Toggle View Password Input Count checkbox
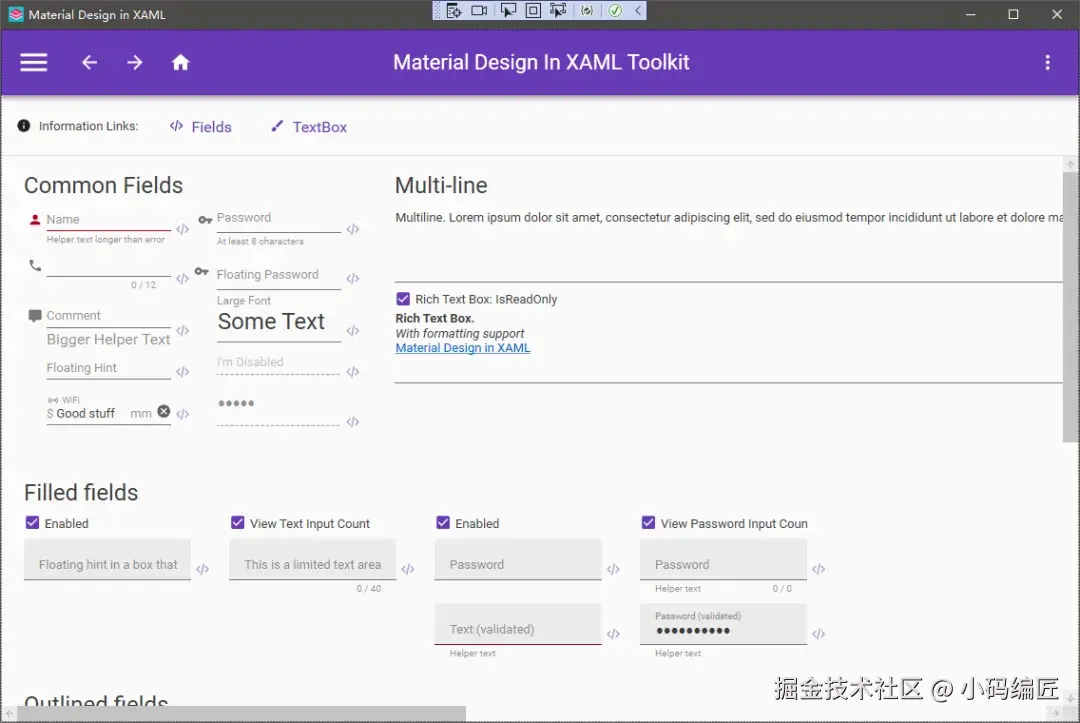 tap(648, 523)
